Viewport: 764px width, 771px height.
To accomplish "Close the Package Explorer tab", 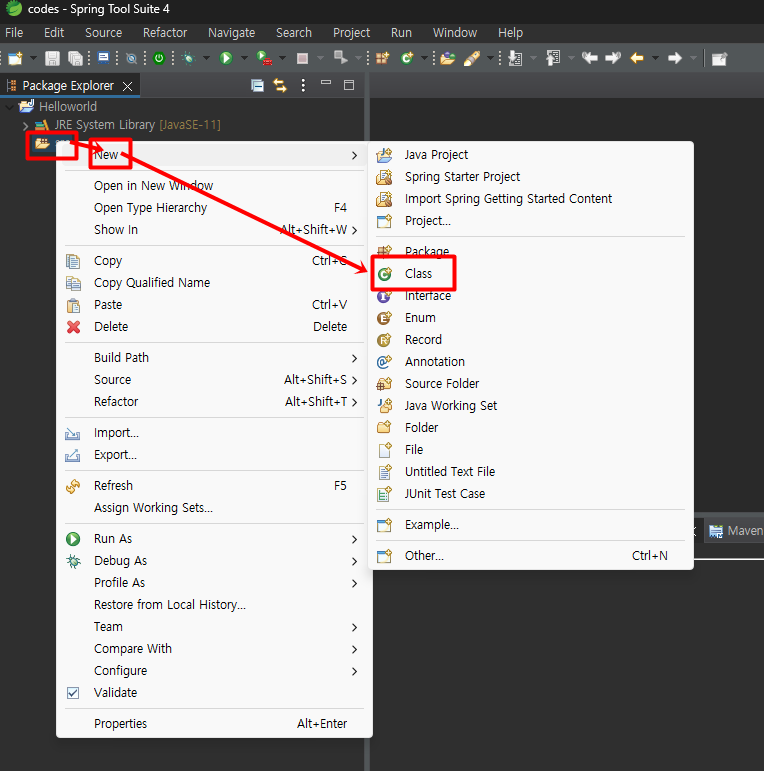I will point(127,87).
